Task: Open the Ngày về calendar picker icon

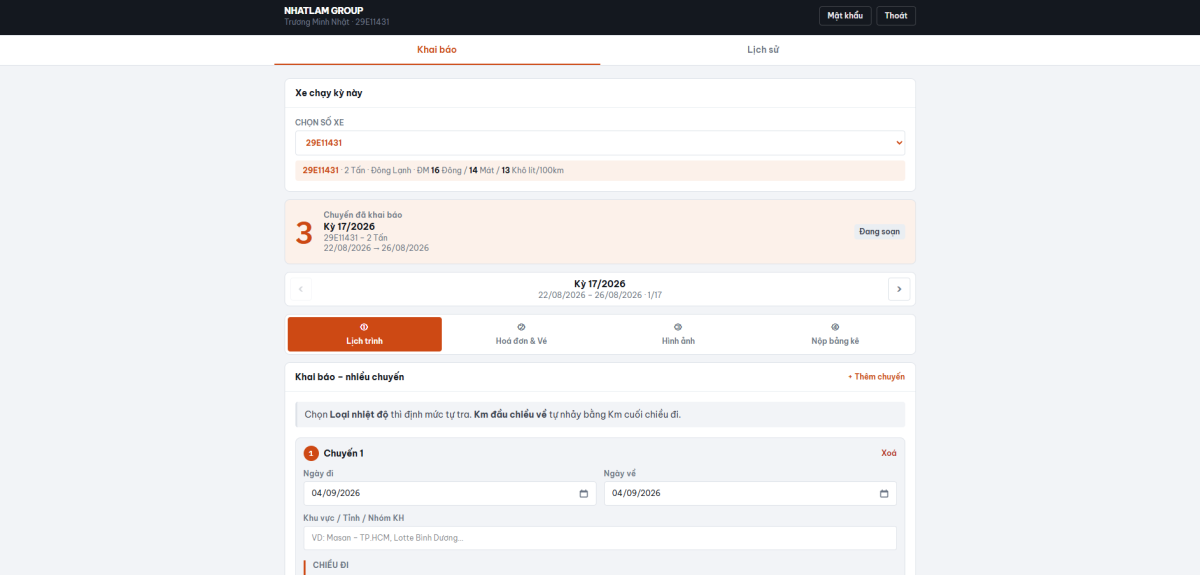Action: [884, 493]
